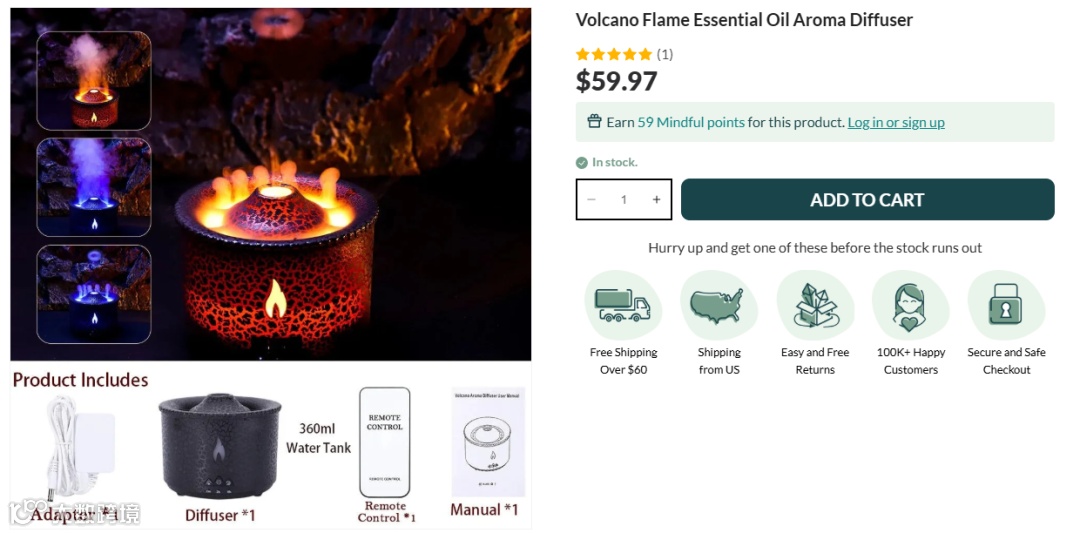Add the diffuser to cart

point(867,200)
